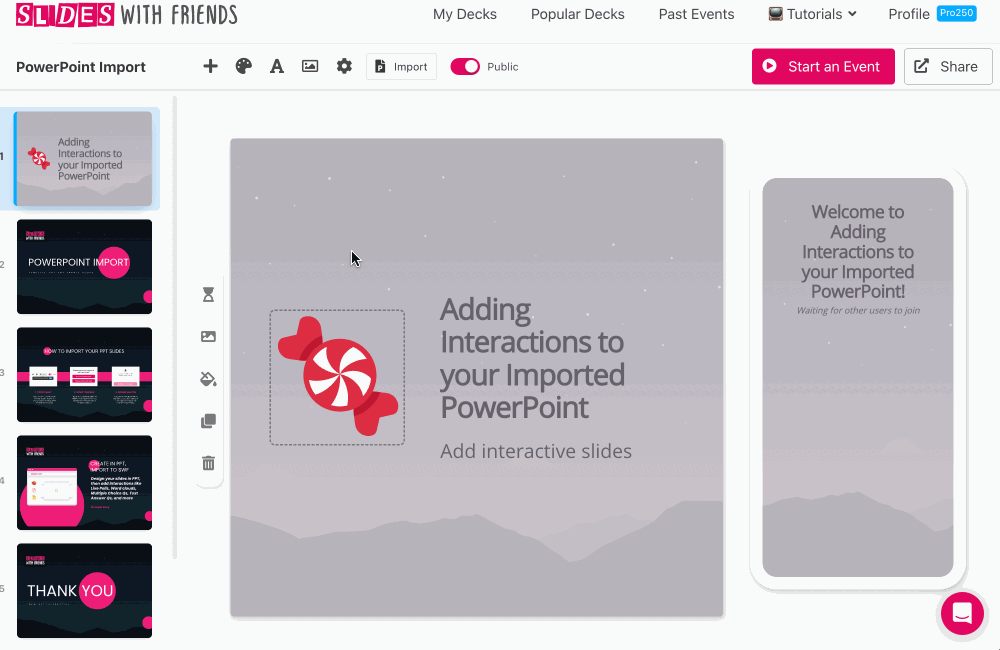Click the Share button
1000x650 pixels.
point(948,66)
